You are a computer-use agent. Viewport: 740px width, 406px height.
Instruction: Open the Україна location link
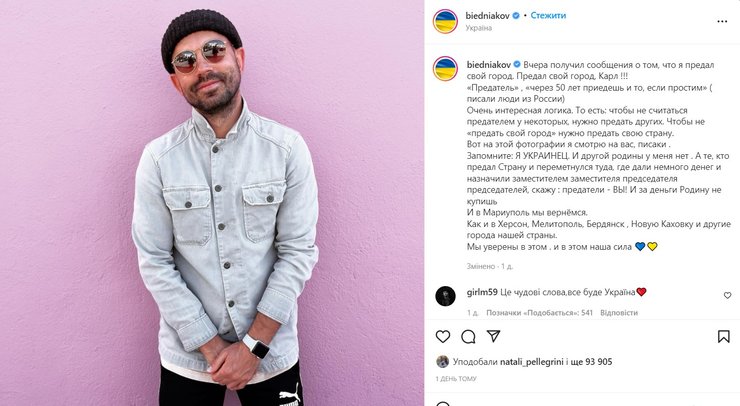(x=479, y=28)
